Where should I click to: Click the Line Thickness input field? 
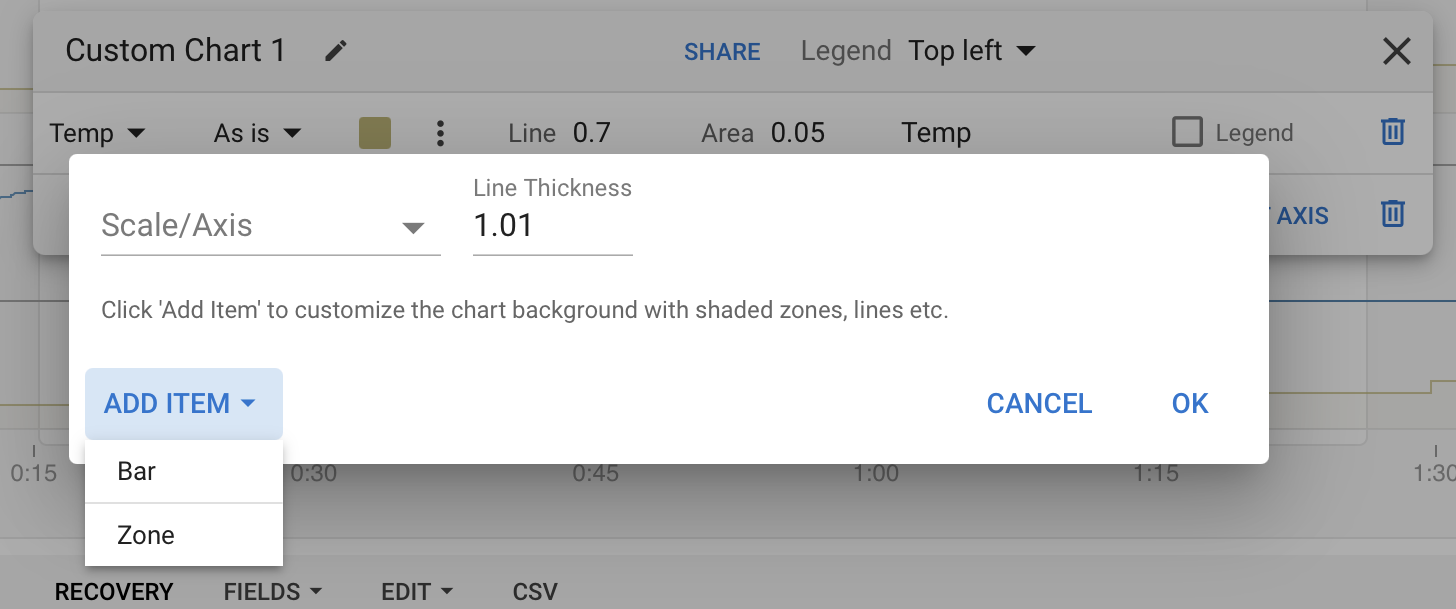coord(551,227)
